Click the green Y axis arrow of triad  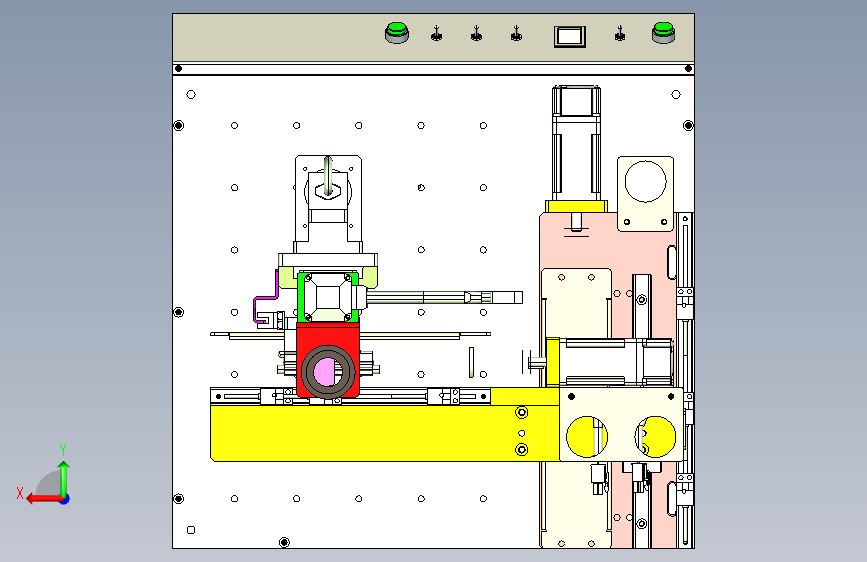(64, 478)
